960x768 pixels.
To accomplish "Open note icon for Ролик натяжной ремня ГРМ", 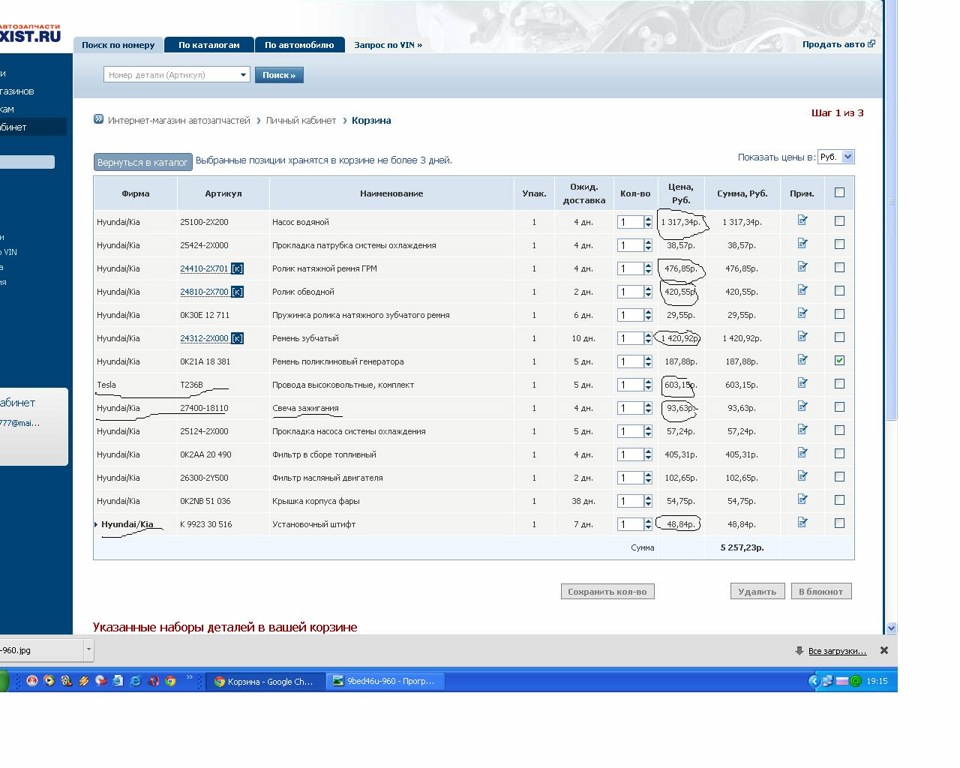I will pyautogui.click(x=802, y=267).
